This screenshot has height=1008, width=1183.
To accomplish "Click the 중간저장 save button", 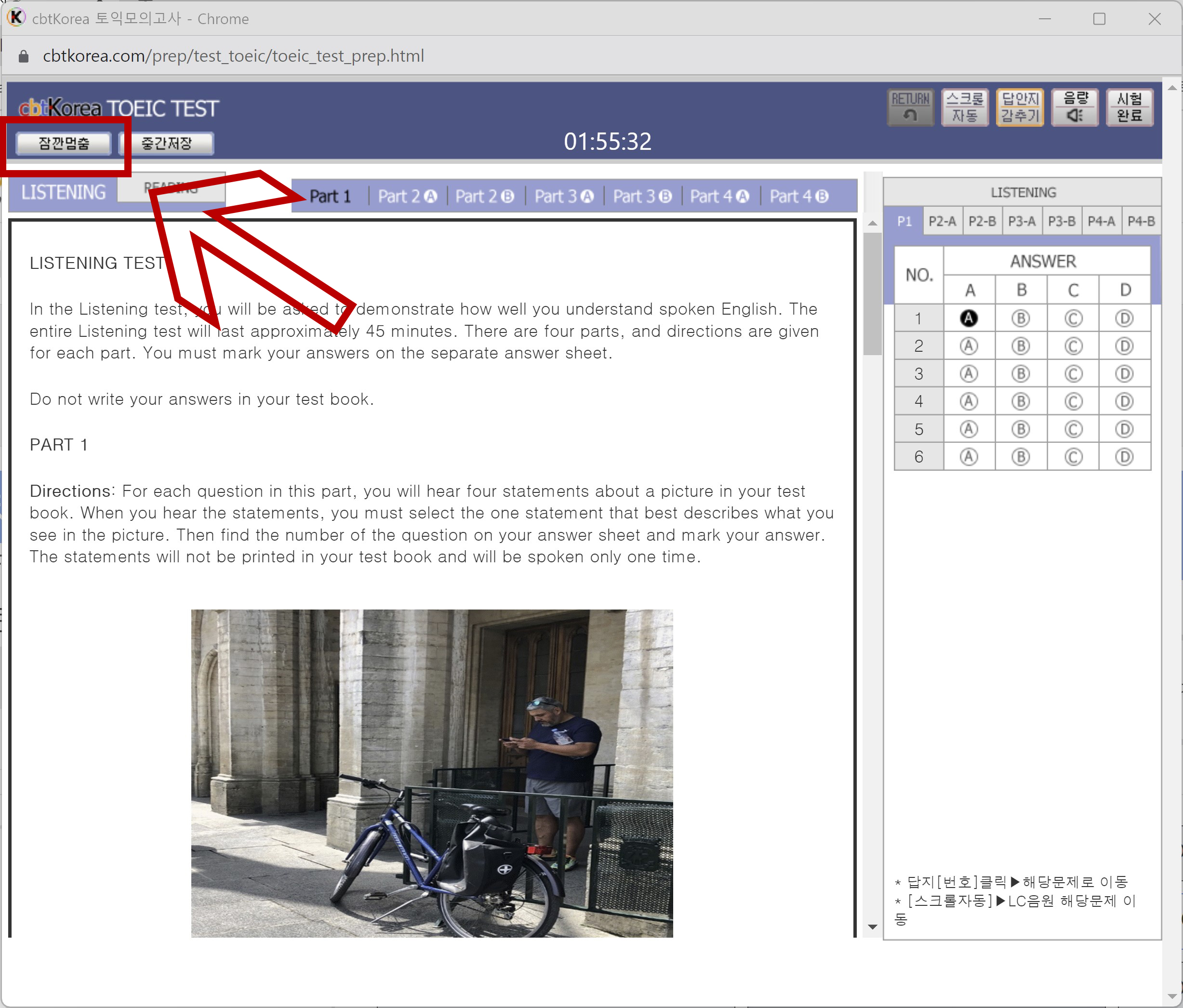I will tap(167, 143).
